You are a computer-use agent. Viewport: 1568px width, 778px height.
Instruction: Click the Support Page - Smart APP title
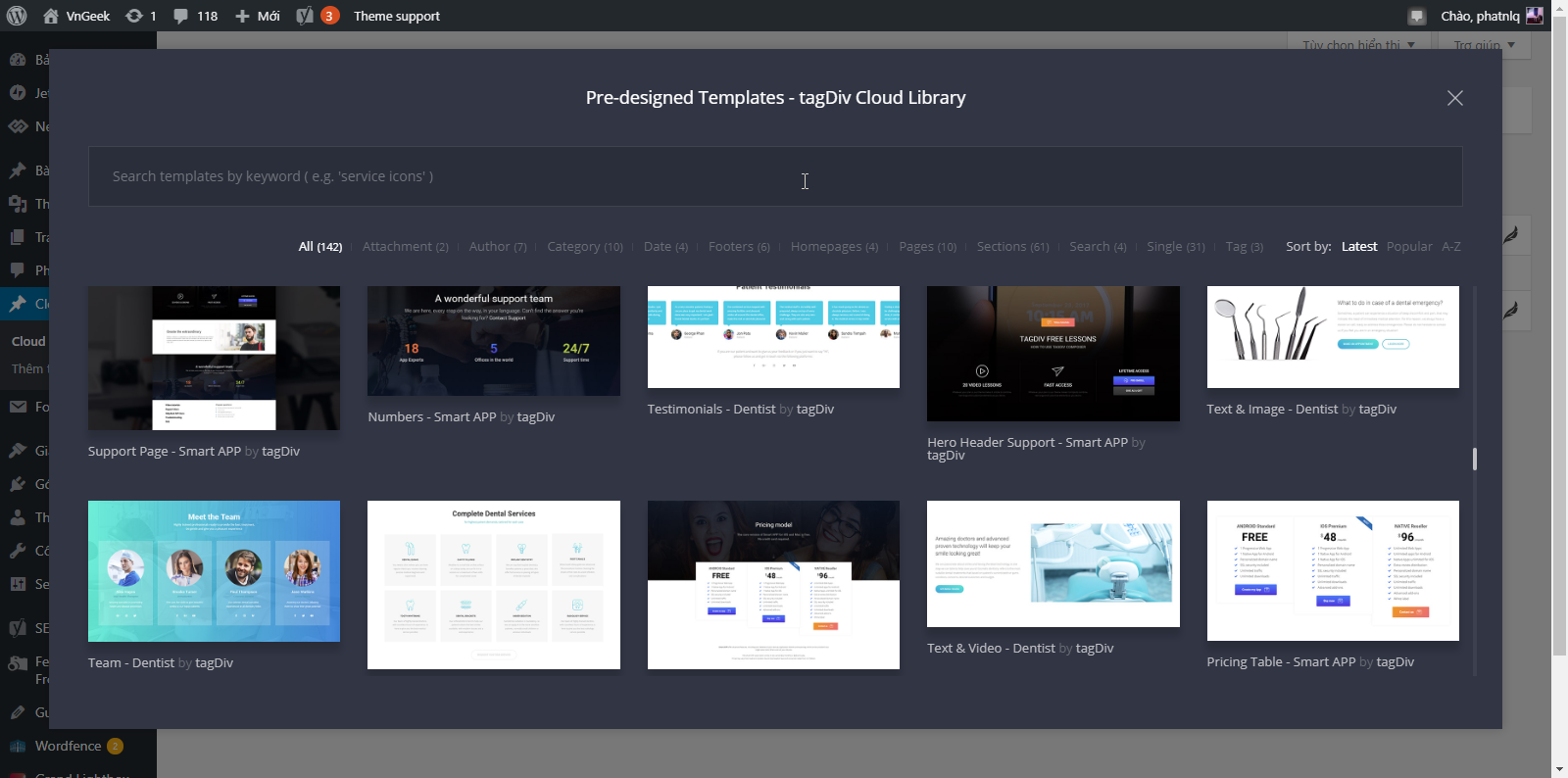click(x=164, y=452)
